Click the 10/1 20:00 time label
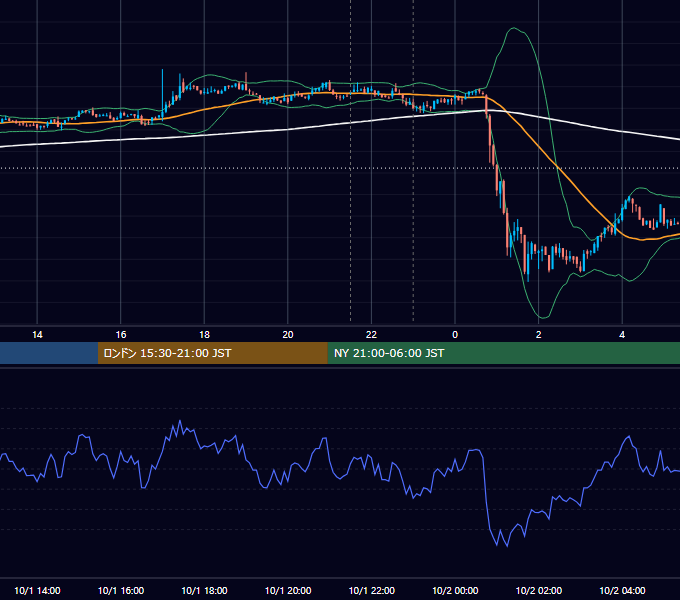 tap(288, 590)
